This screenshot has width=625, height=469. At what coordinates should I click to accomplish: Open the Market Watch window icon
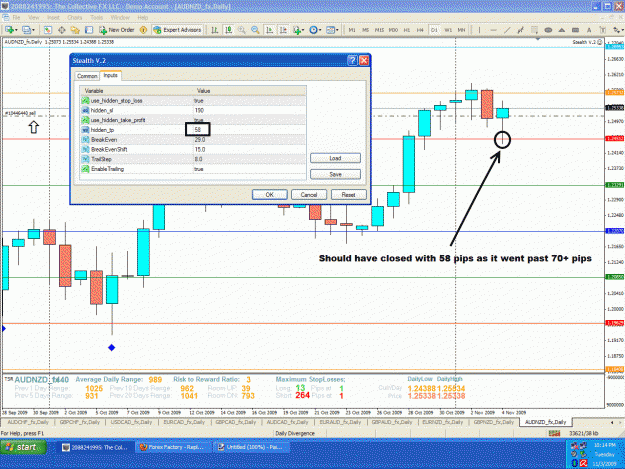tap(48, 30)
